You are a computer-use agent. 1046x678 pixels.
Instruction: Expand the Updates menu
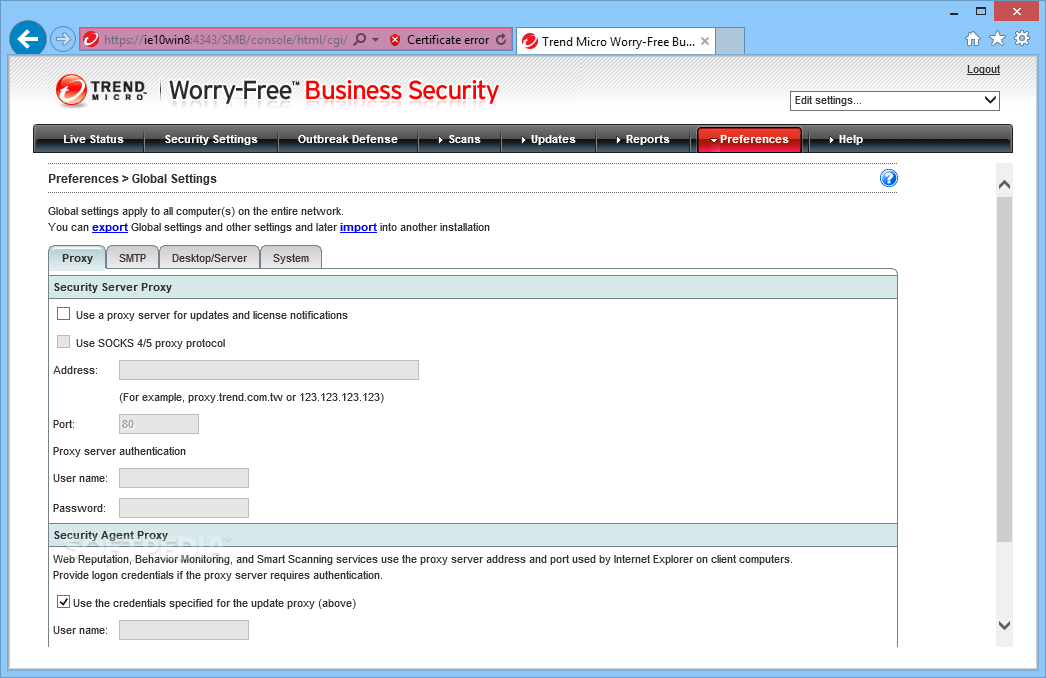point(548,139)
